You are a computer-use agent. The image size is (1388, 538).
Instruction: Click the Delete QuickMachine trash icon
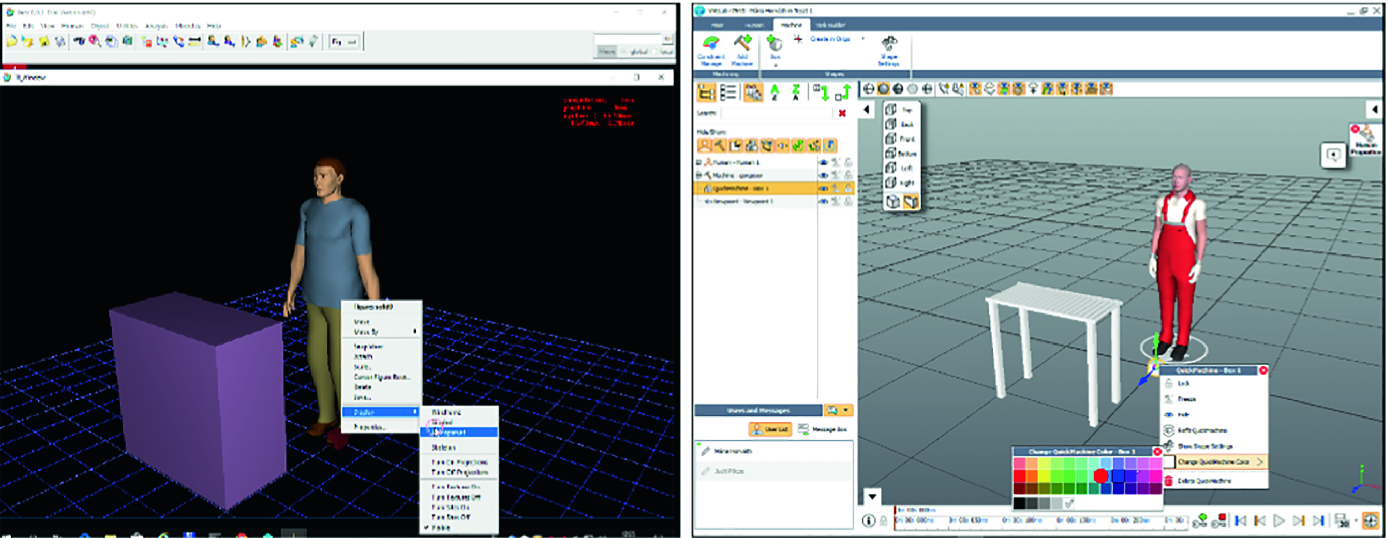click(1170, 481)
